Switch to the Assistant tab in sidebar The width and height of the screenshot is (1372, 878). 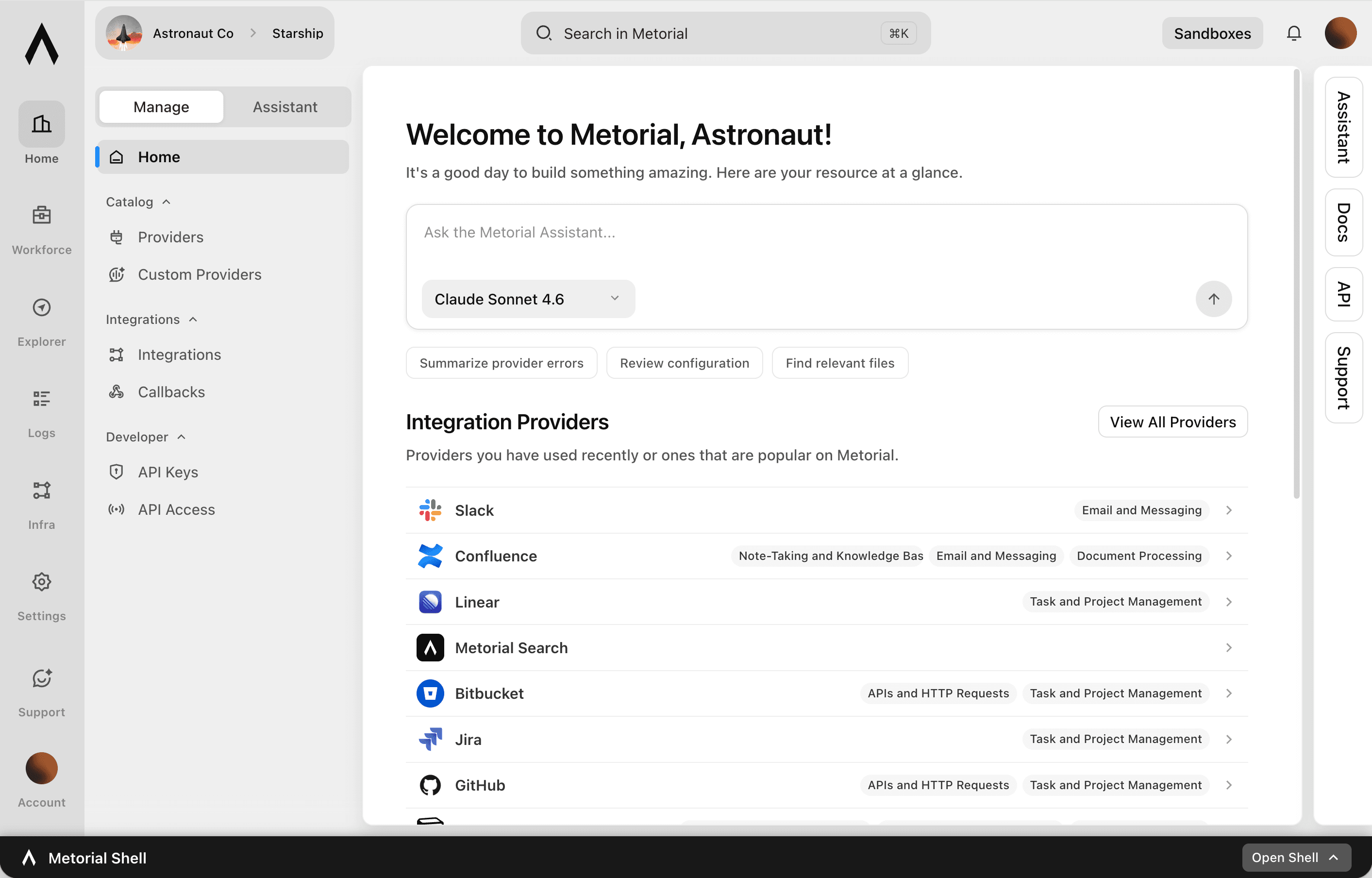click(285, 107)
